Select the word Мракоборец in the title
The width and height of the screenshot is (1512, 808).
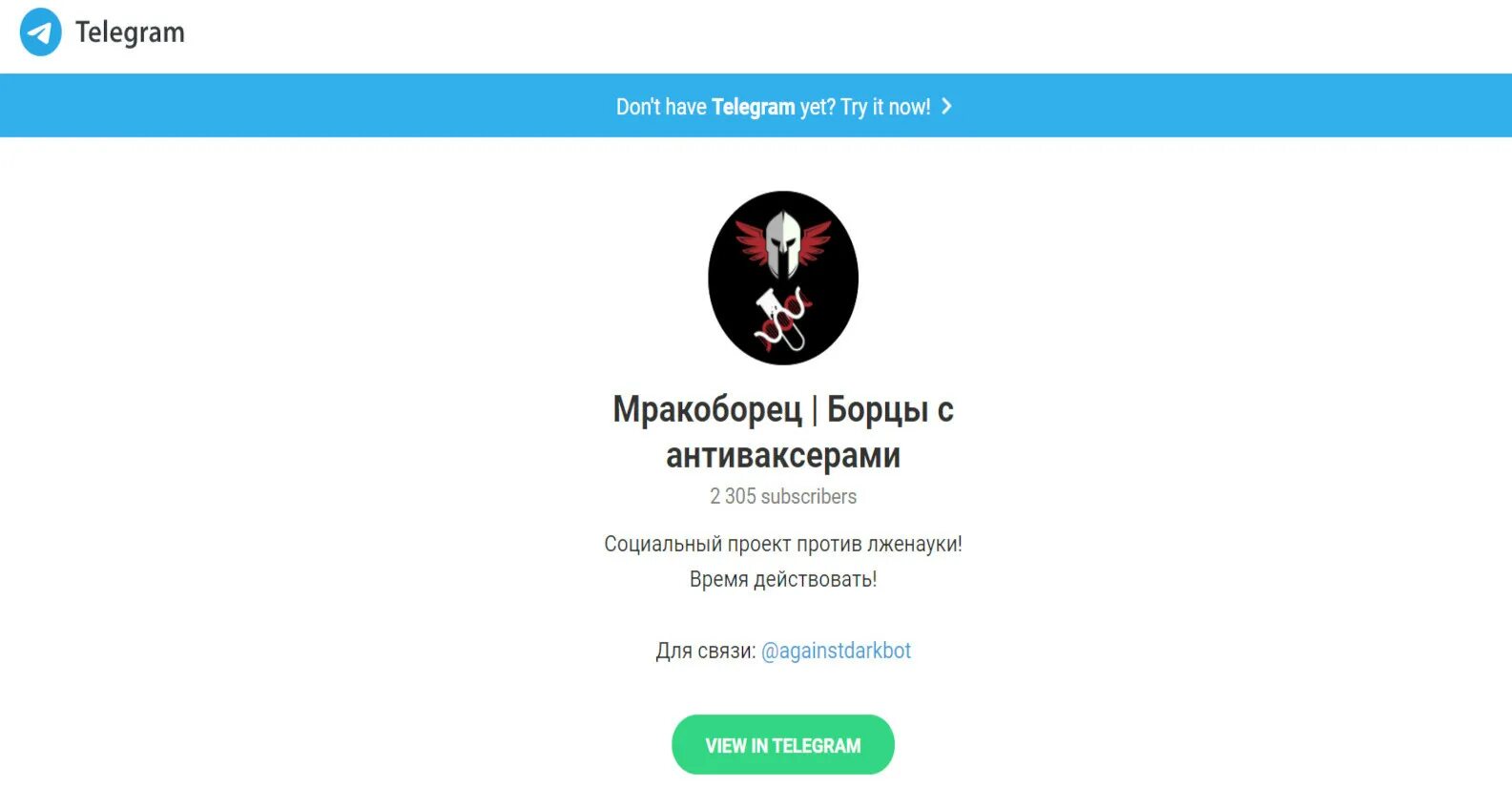pyautogui.click(x=707, y=409)
